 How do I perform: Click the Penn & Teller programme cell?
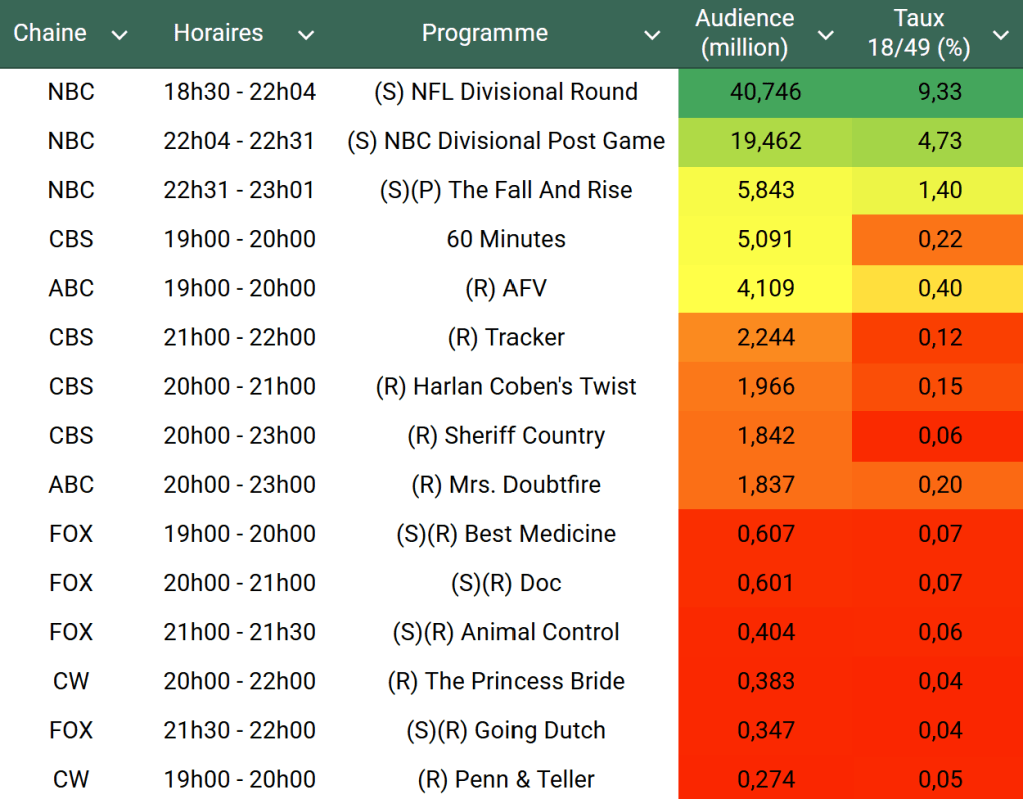[x=506, y=779]
